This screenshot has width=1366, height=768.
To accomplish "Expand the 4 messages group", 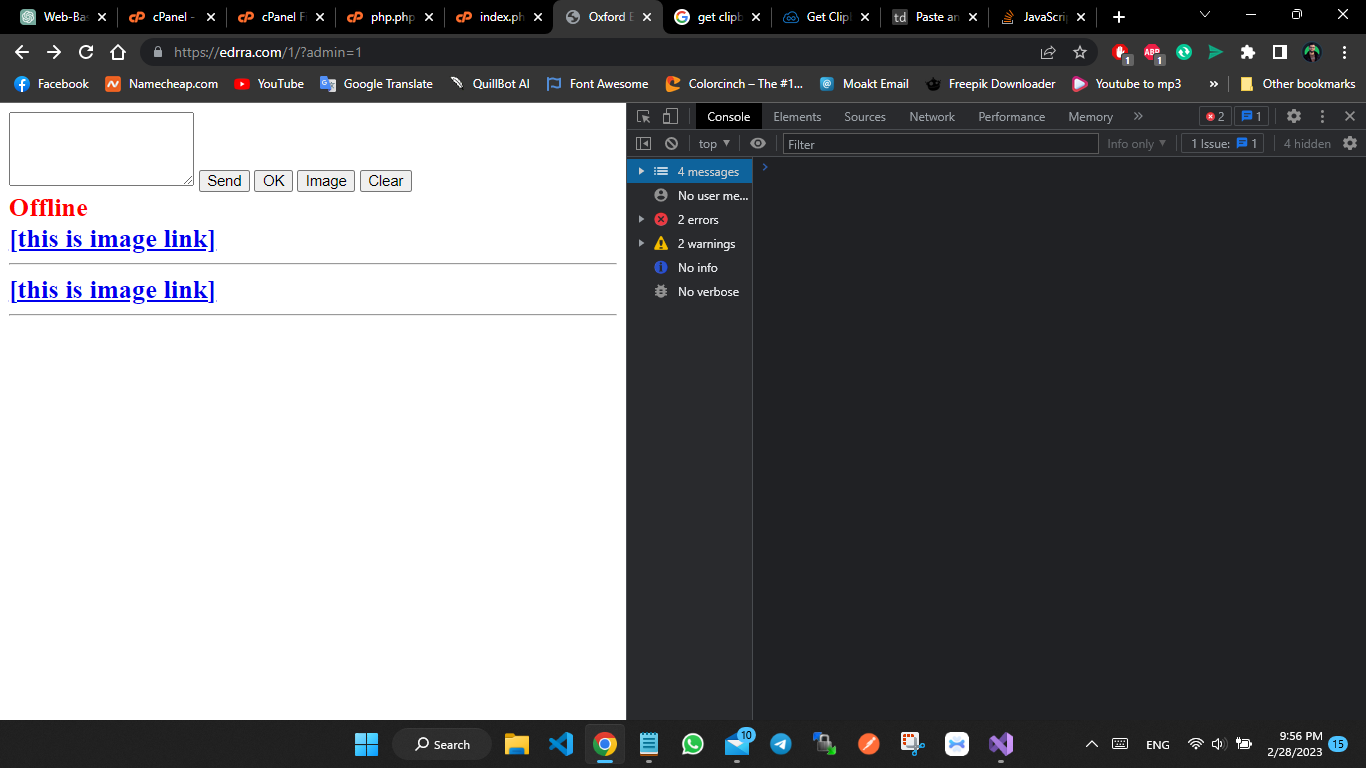I will tap(641, 172).
